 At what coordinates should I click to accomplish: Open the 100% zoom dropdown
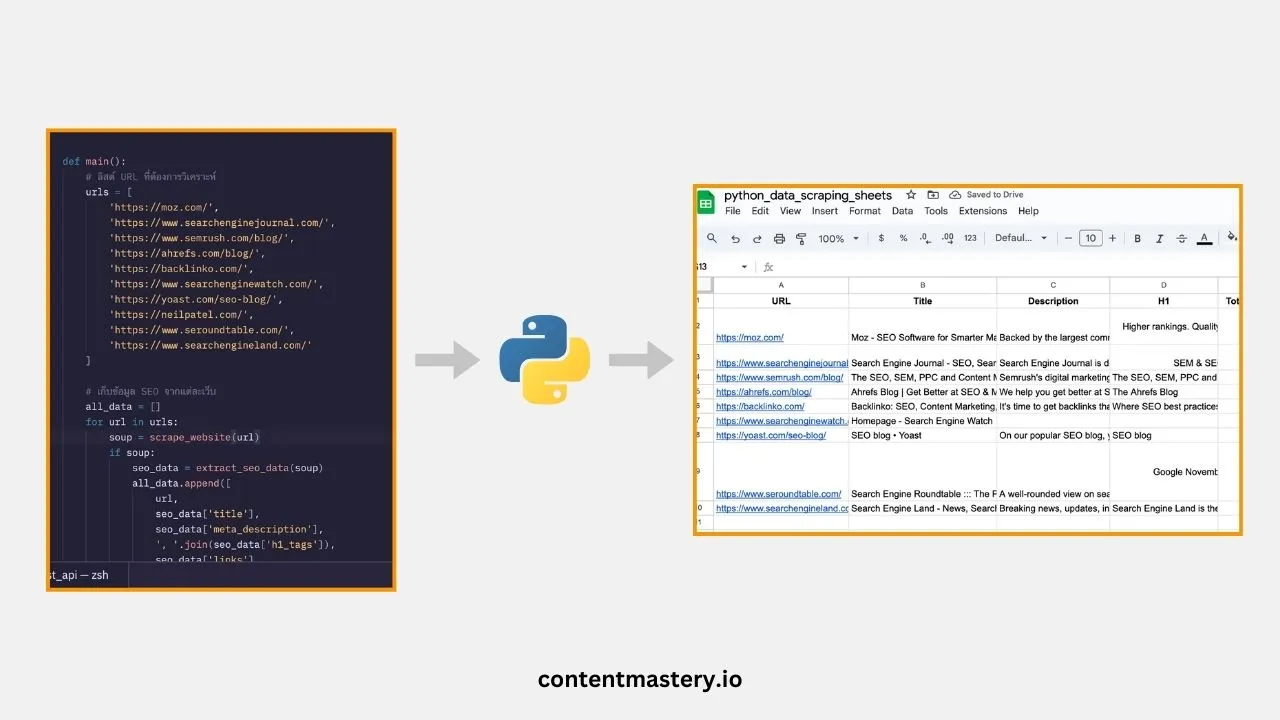pyautogui.click(x=838, y=238)
